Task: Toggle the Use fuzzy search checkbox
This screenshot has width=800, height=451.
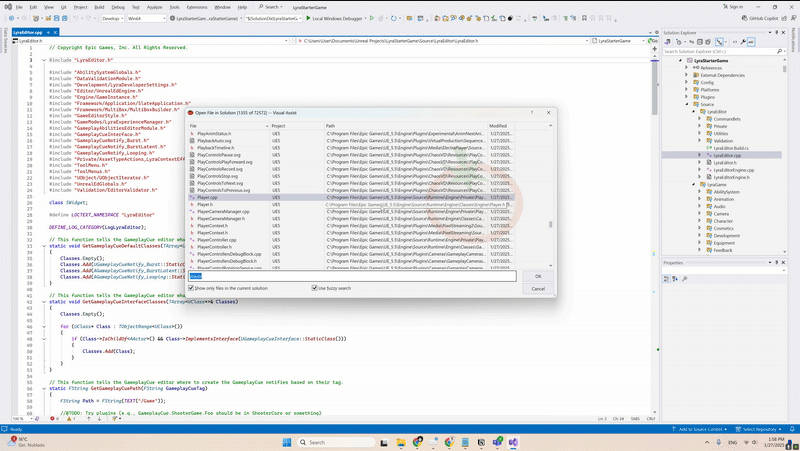Action: [314, 288]
